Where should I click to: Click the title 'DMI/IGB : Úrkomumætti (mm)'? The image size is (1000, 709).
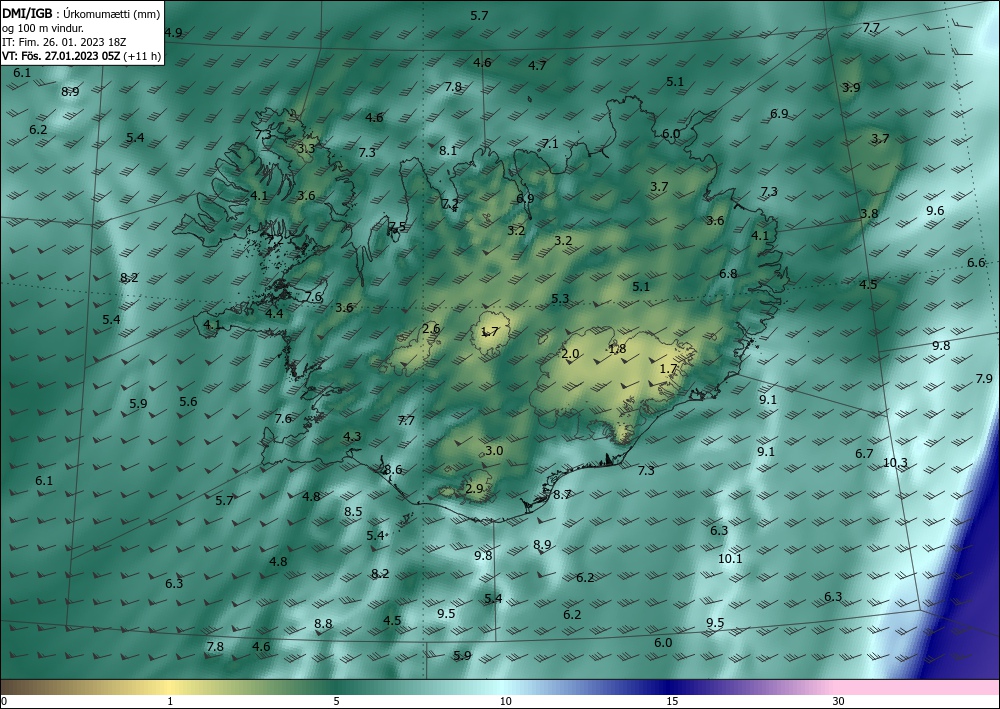[x=80, y=14]
